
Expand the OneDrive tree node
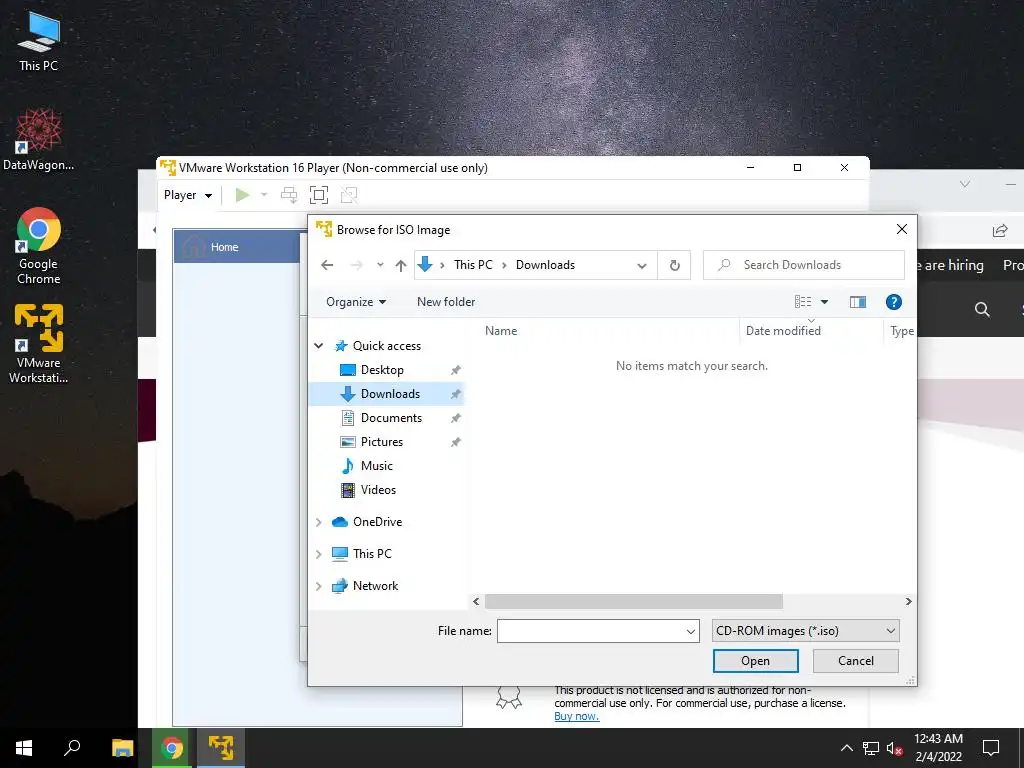point(319,522)
